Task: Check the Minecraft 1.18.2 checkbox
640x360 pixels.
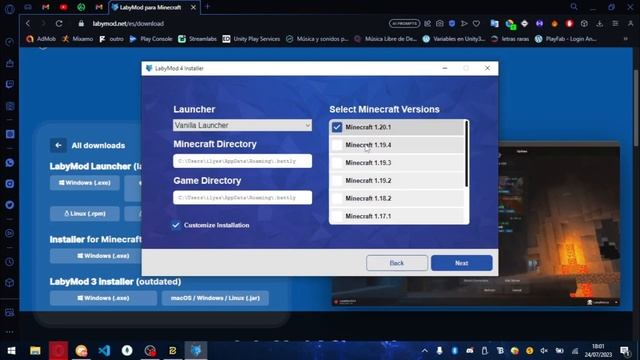Action: click(337, 198)
